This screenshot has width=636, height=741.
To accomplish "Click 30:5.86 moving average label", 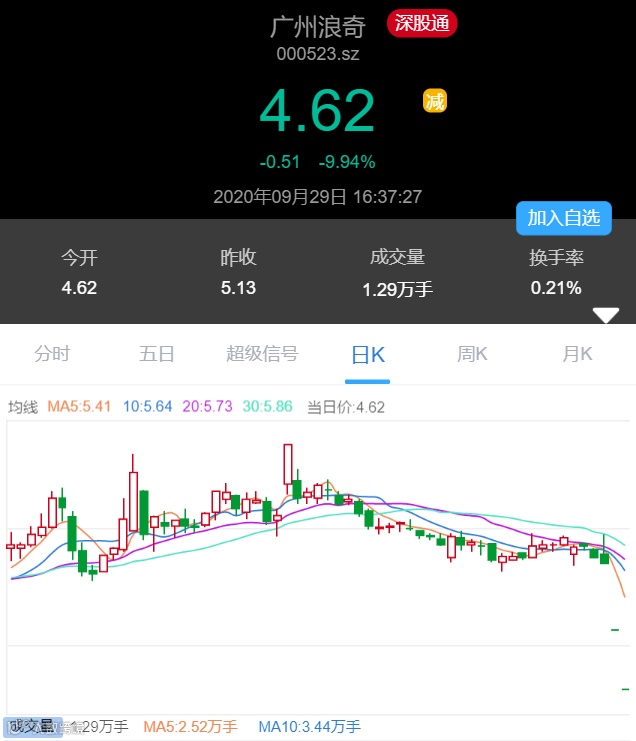I will click(x=267, y=406).
